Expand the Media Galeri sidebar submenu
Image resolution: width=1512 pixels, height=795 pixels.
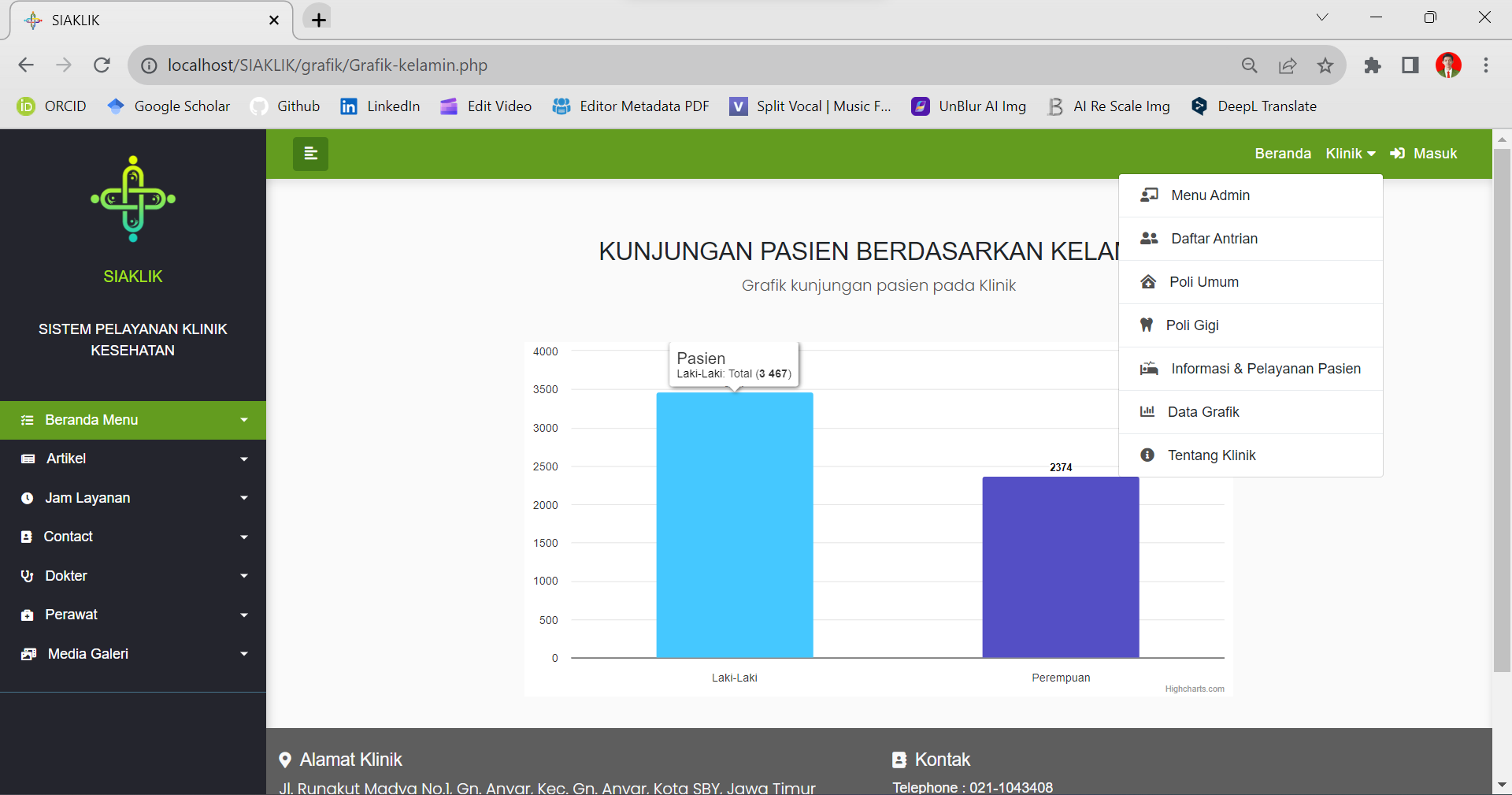click(x=133, y=654)
